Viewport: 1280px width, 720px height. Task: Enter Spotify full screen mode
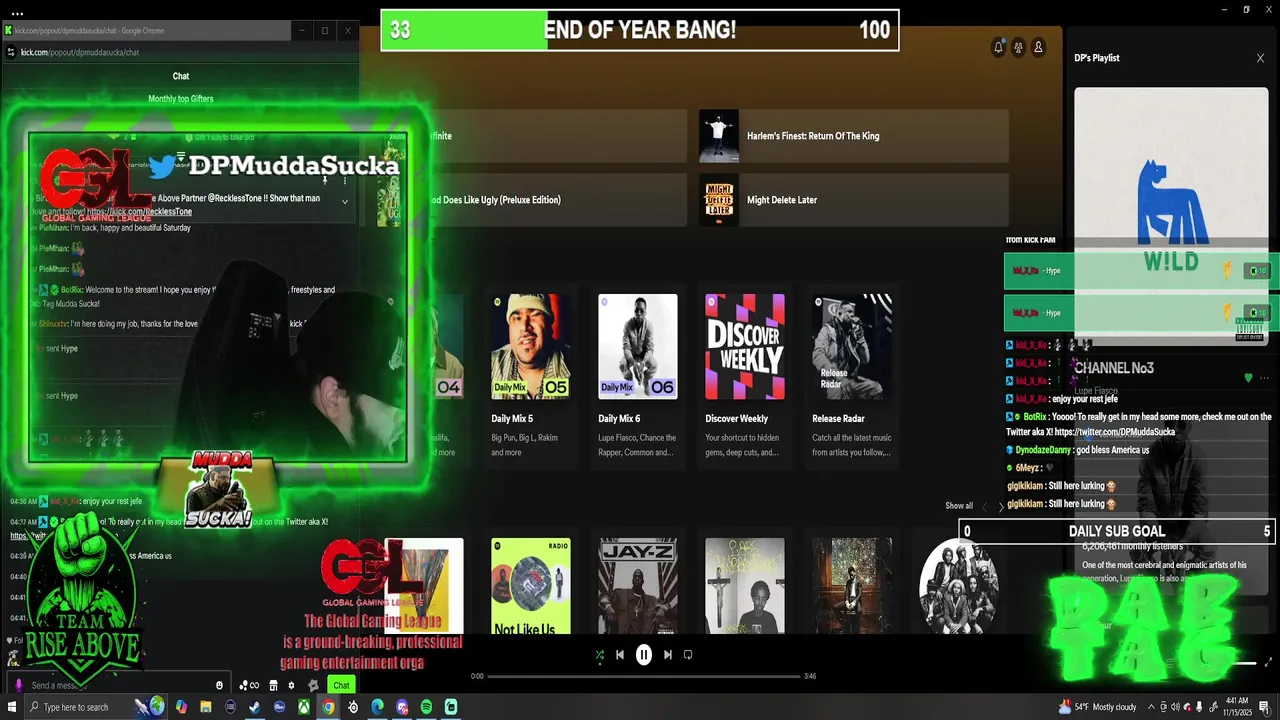pos(1270,662)
